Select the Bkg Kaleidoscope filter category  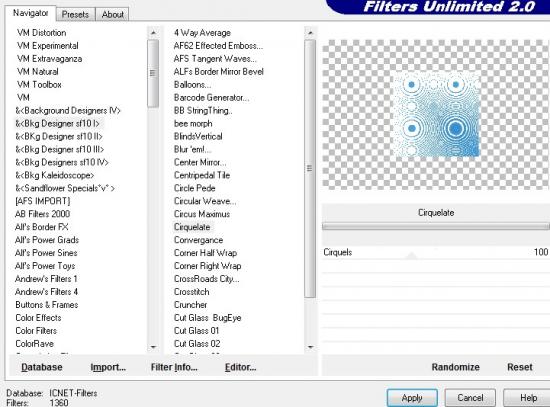click(x=55, y=175)
